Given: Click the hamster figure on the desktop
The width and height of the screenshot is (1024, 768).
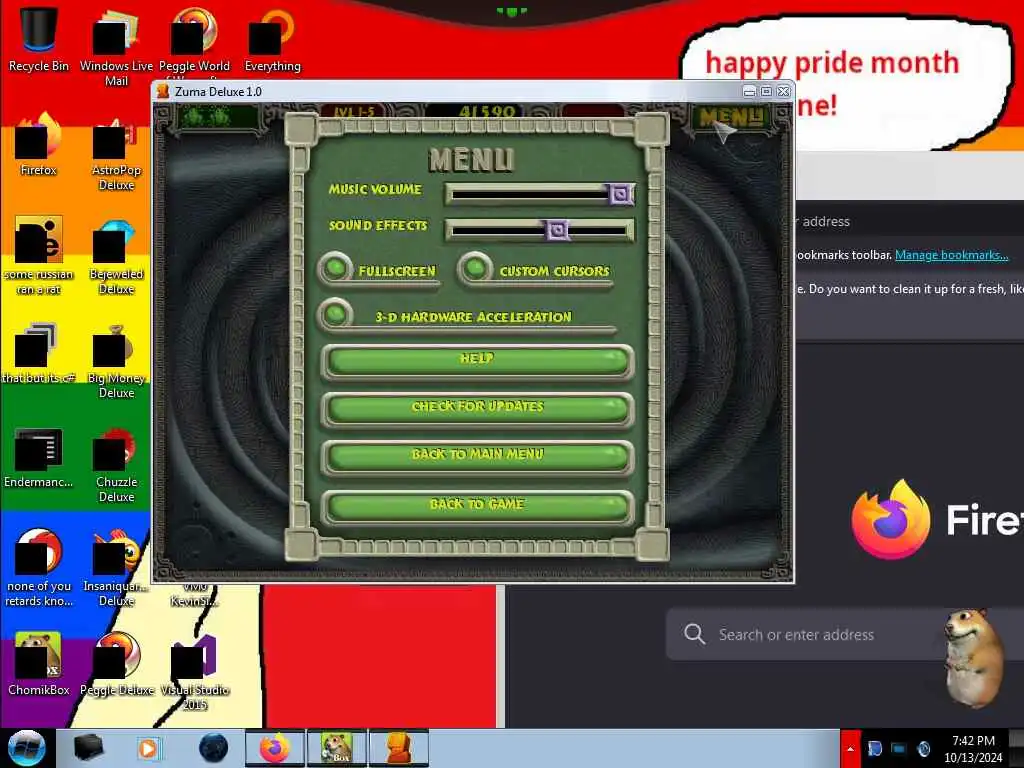Looking at the screenshot, I should (x=974, y=656).
